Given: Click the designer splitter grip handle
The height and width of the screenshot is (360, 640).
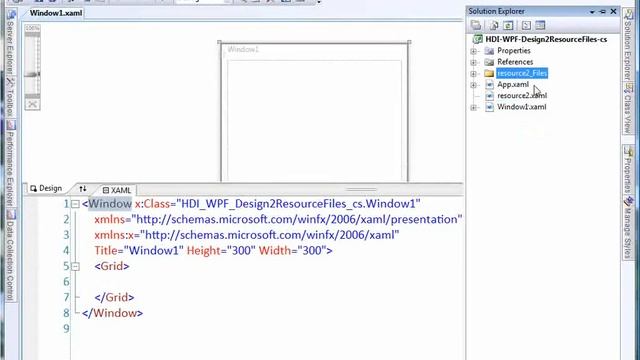Looking at the screenshot, I should point(361,189).
